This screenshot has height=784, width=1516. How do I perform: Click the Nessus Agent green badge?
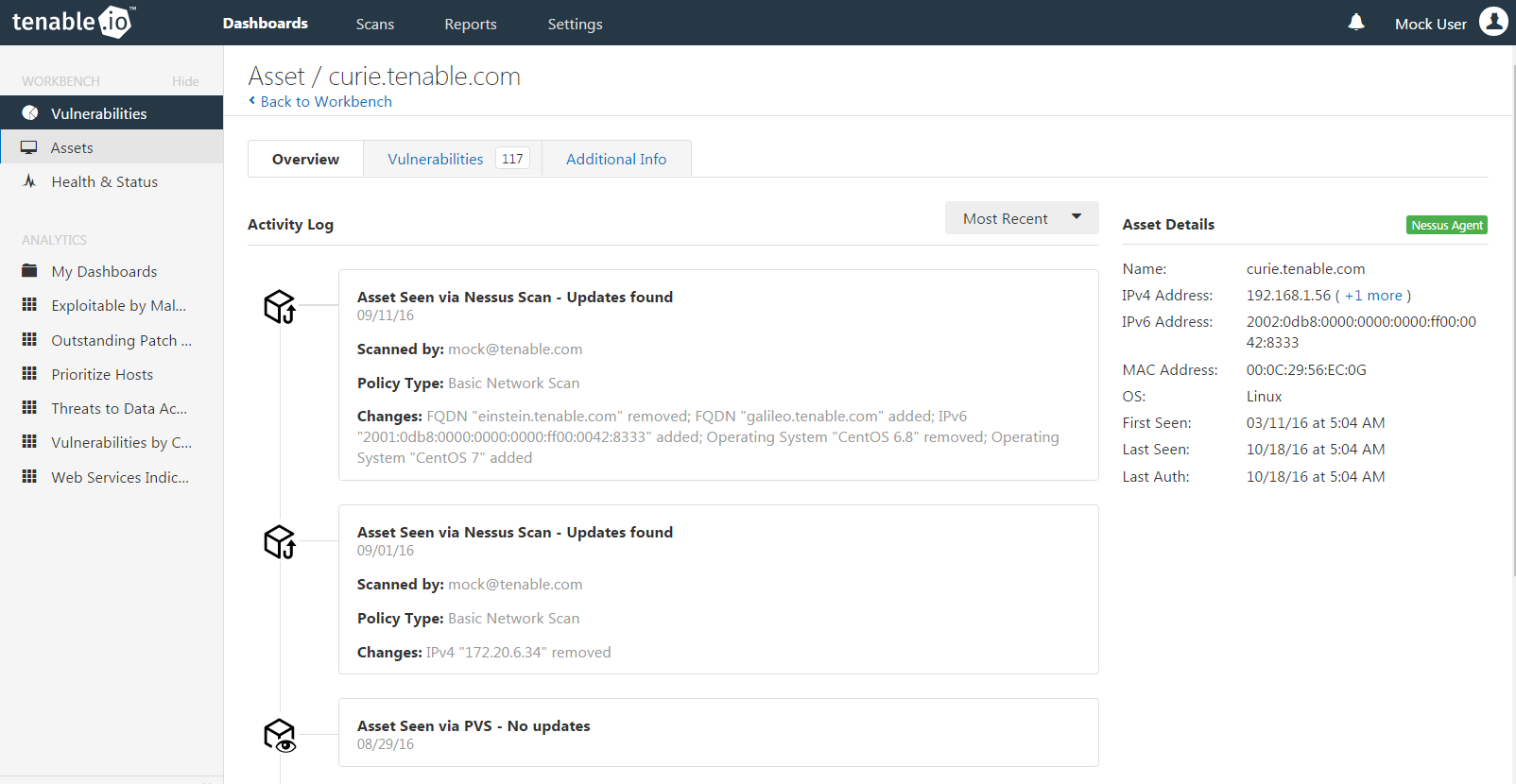pyautogui.click(x=1446, y=225)
